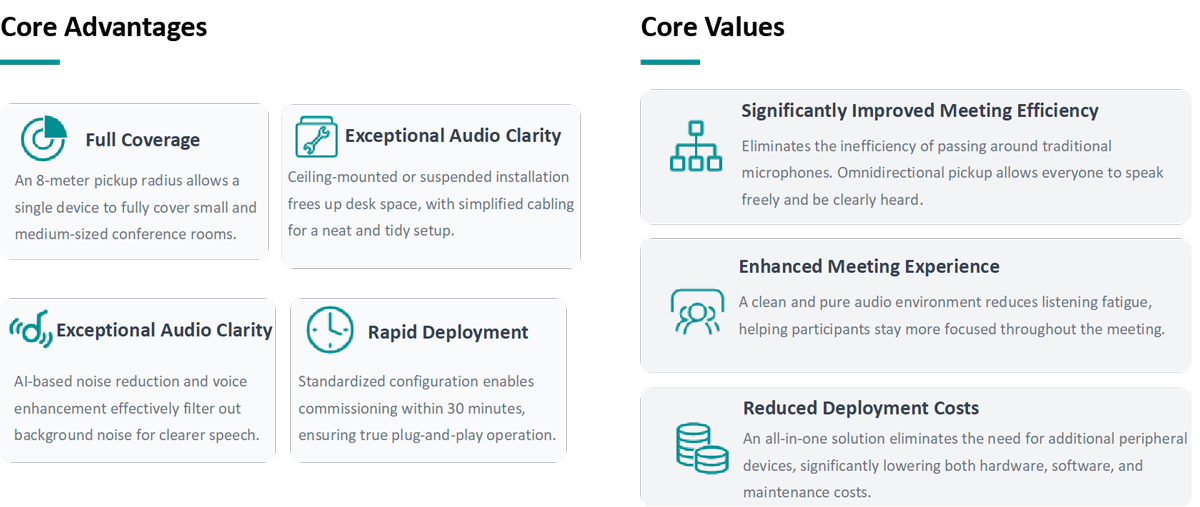Select the Full Coverage heading
This screenshot has width=1200, height=507.
142,140
